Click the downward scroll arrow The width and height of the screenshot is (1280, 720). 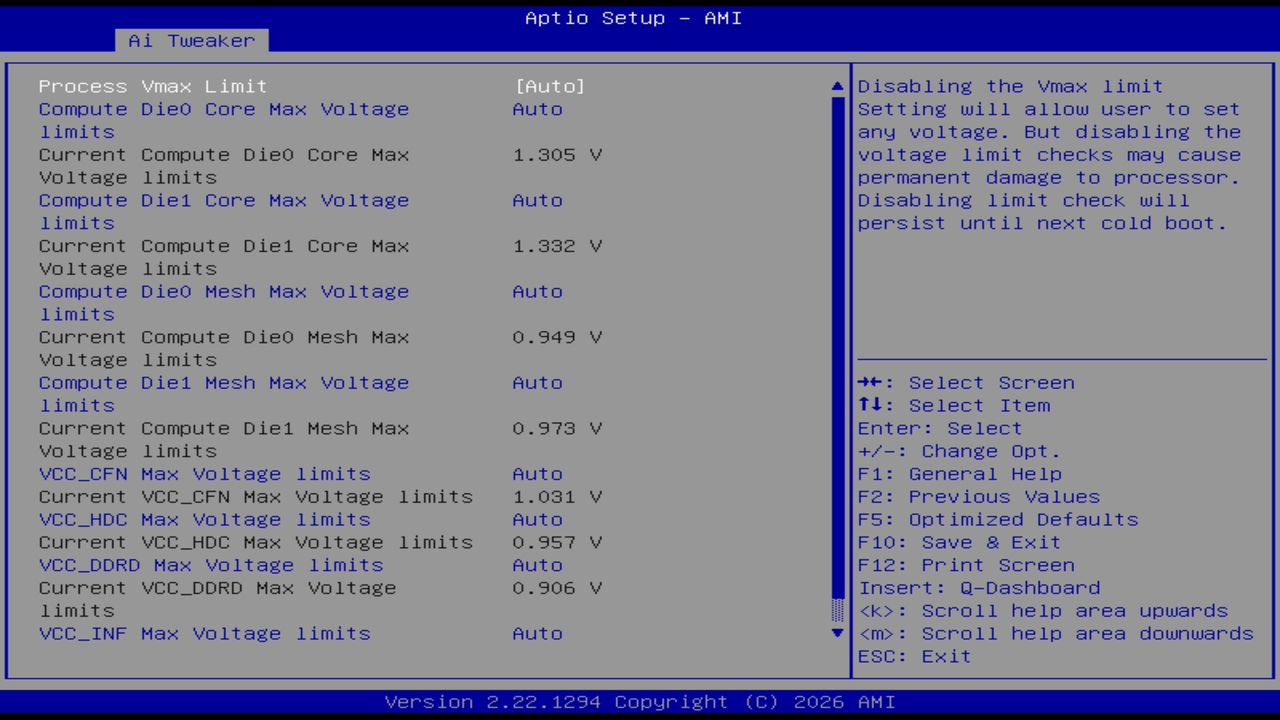[836, 633]
